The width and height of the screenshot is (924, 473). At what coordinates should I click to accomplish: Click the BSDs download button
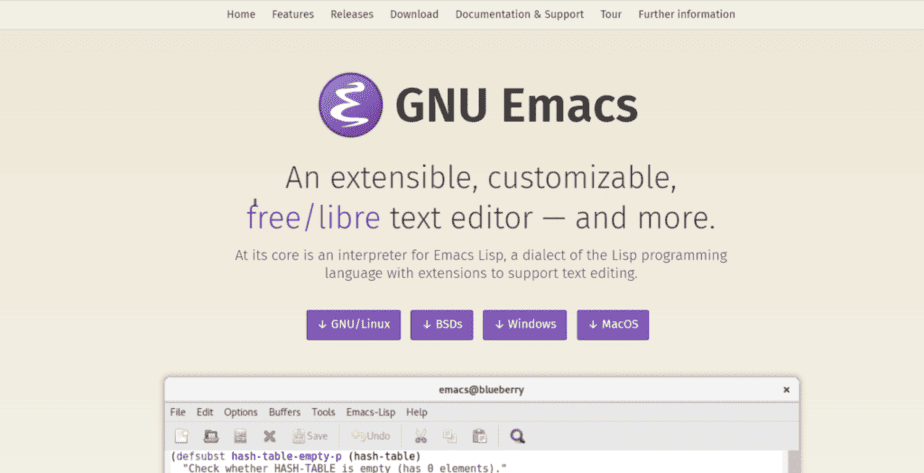pos(442,325)
